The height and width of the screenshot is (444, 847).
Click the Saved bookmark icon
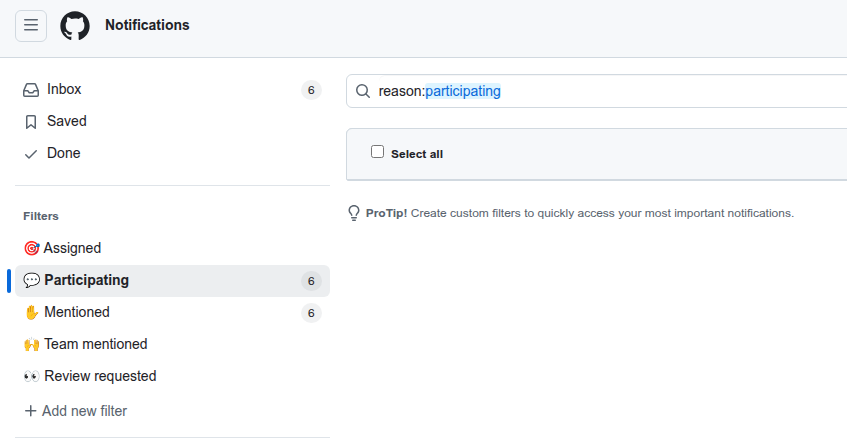pos(31,122)
